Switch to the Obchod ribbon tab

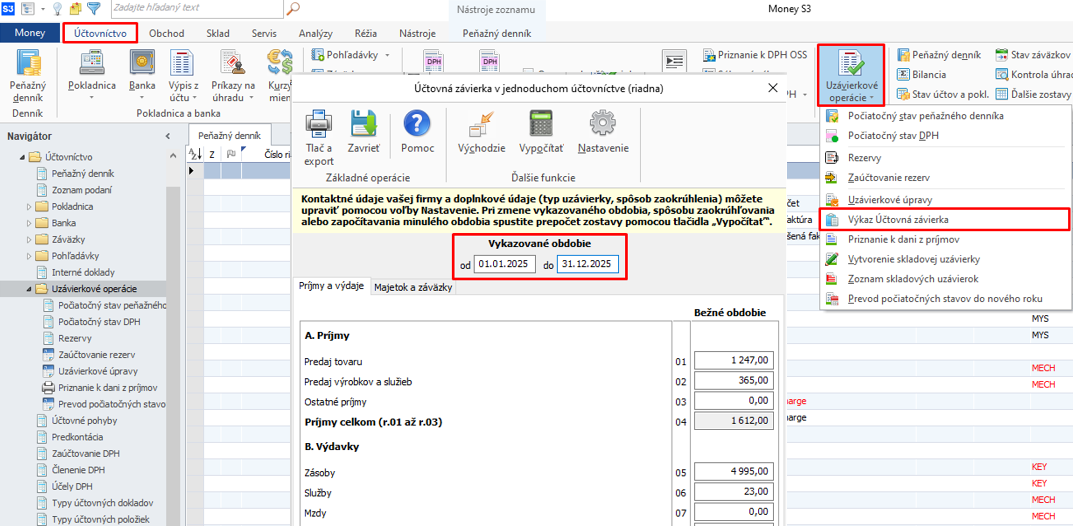click(x=166, y=33)
